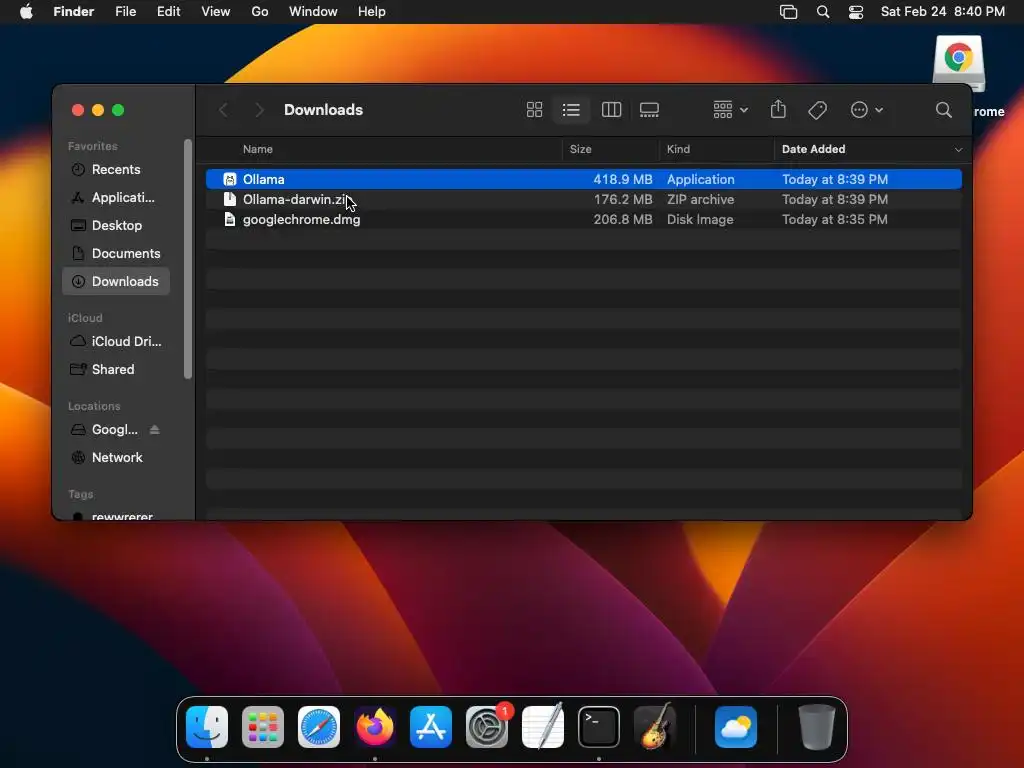Open the Go menu
1024x768 pixels.
click(260, 12)
